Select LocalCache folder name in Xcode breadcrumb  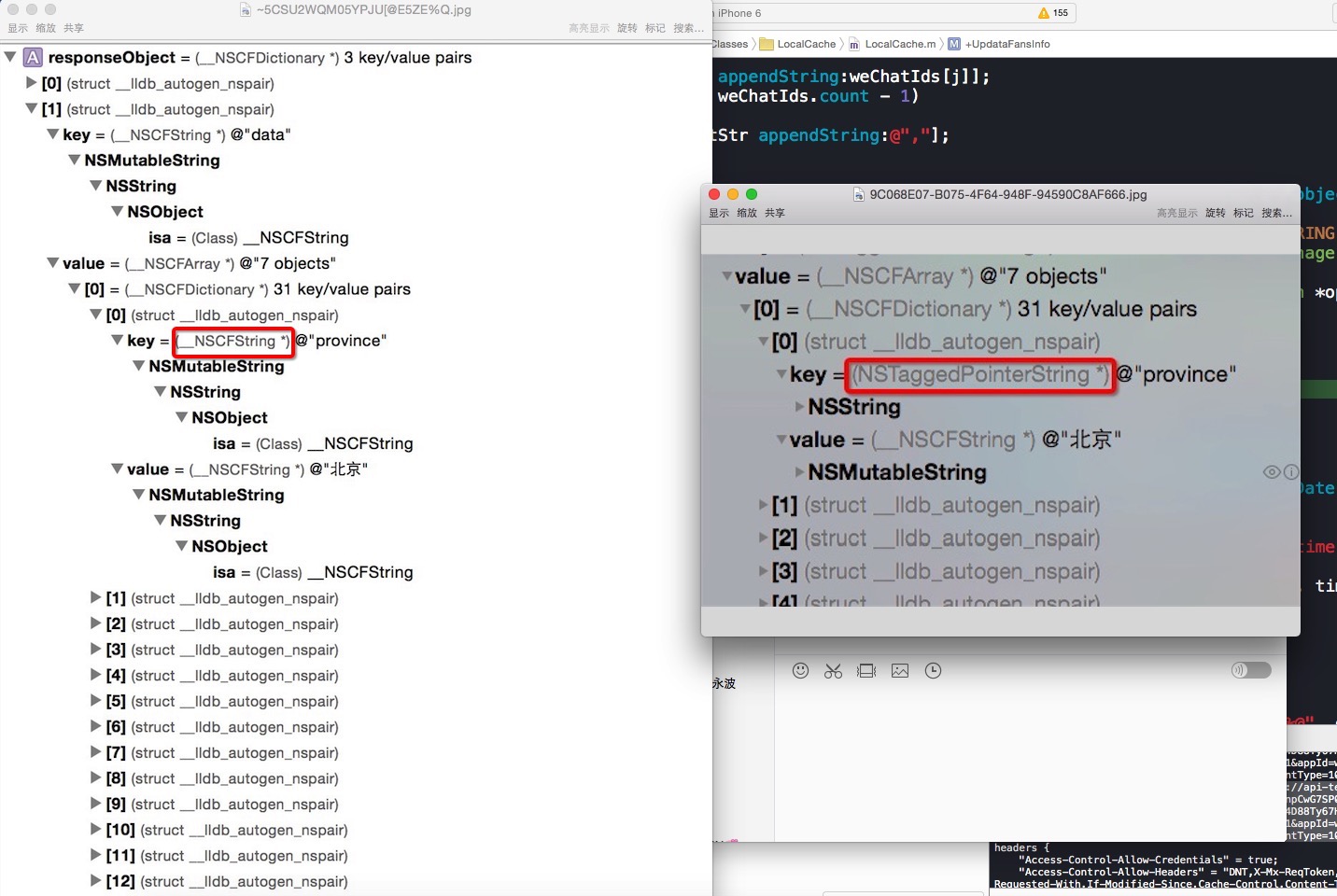click(x=807, y=44)
